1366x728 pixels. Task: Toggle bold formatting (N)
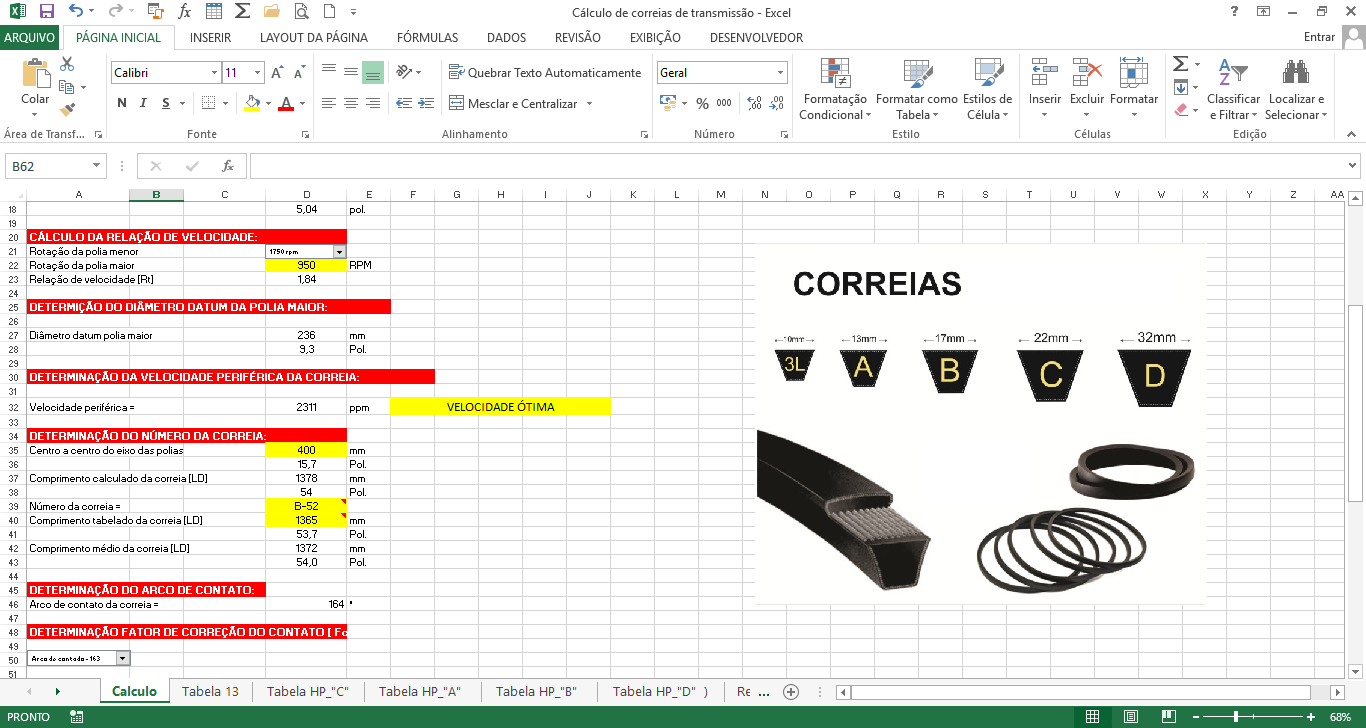(122, 103)
